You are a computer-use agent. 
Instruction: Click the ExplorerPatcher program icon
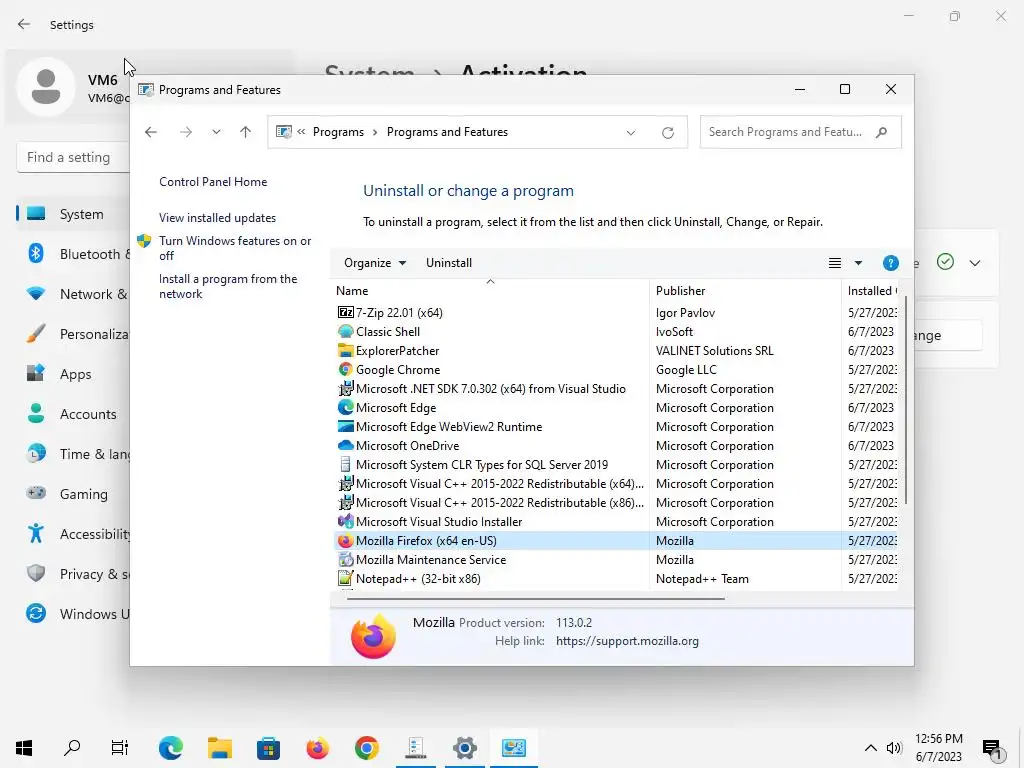click(x=345, y=351)
